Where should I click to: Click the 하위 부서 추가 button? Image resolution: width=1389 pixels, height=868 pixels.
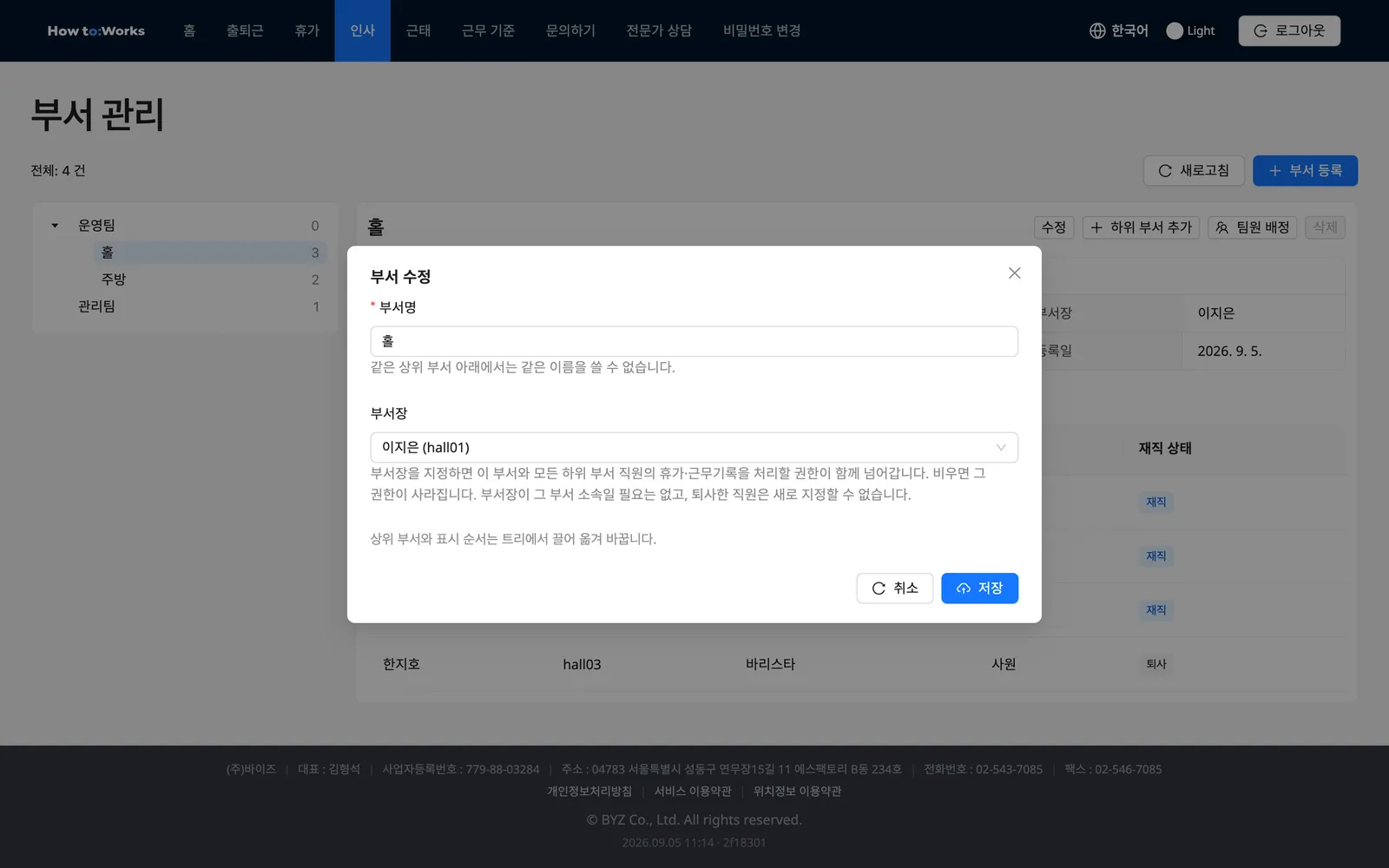(x=1141, y=227)
